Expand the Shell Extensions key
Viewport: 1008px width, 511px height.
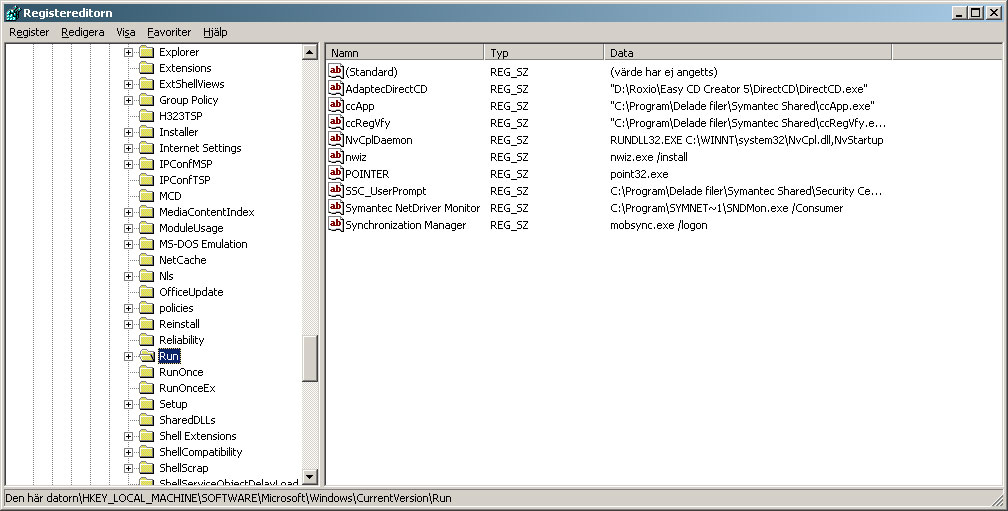pyautogui.click(x=129, y=436)
